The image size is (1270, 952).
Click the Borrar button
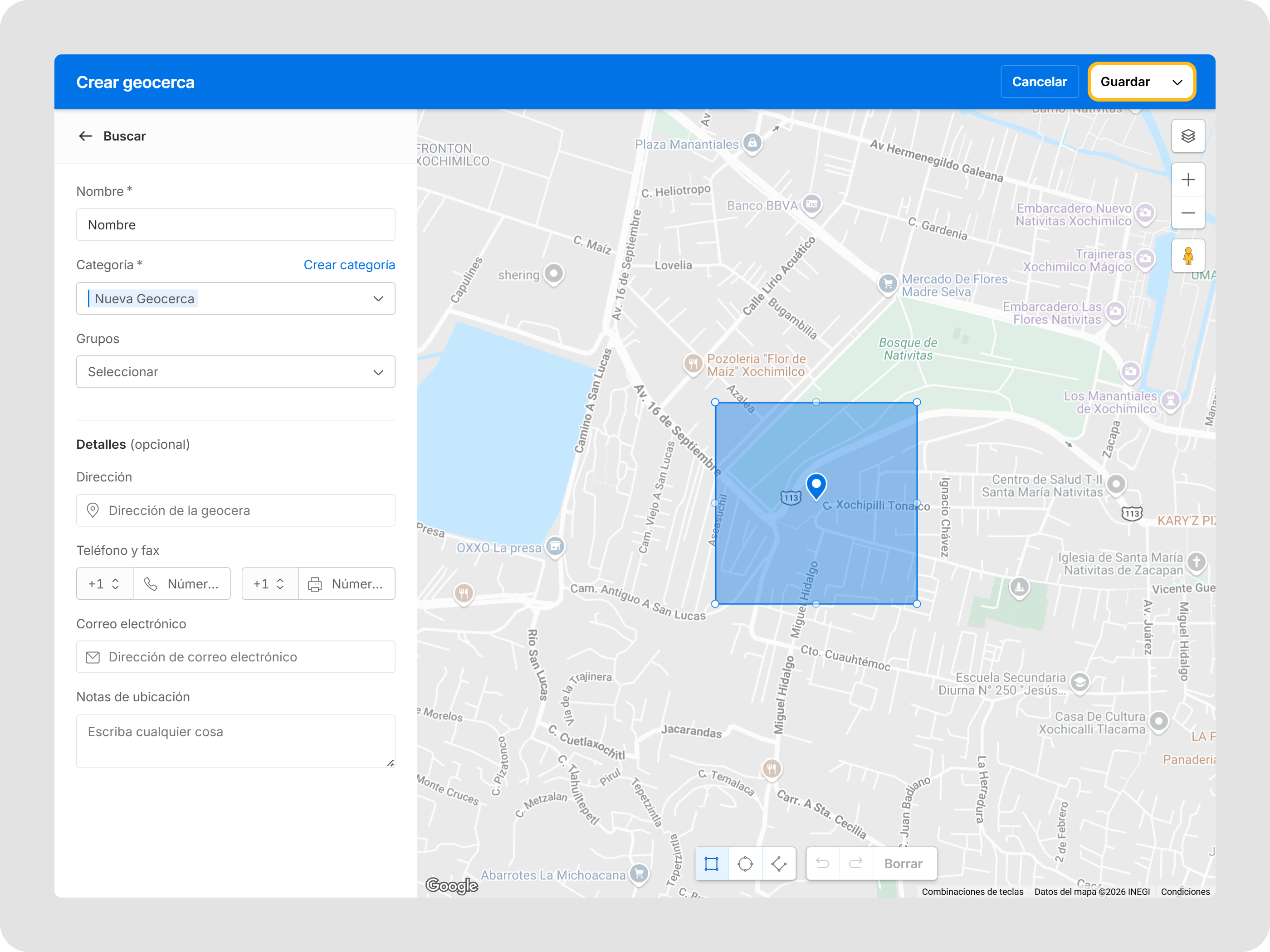tap(903, 864)
